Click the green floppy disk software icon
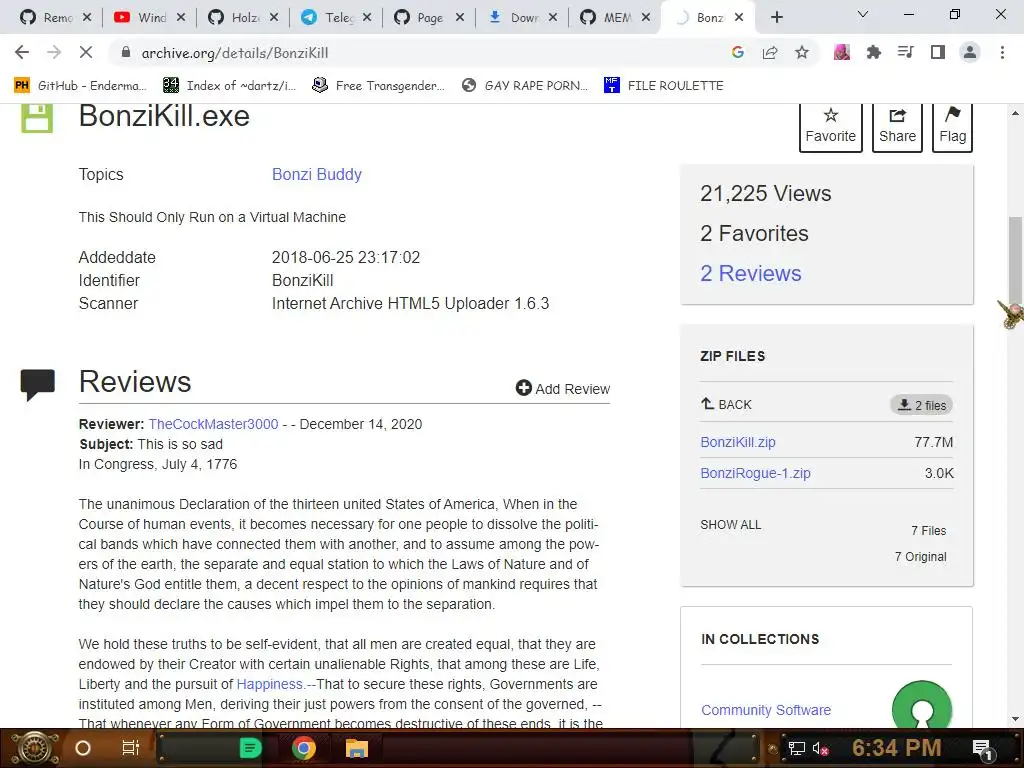Screen dimensions: 1024x768 pyautogui.click(x=37, y=118)
